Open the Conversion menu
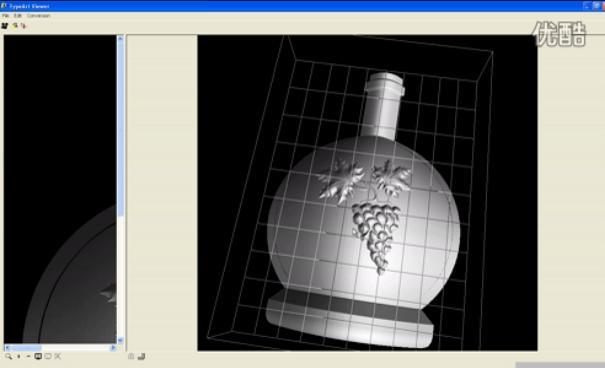This screenshot has height=368, width=605. tap(39, 16)
